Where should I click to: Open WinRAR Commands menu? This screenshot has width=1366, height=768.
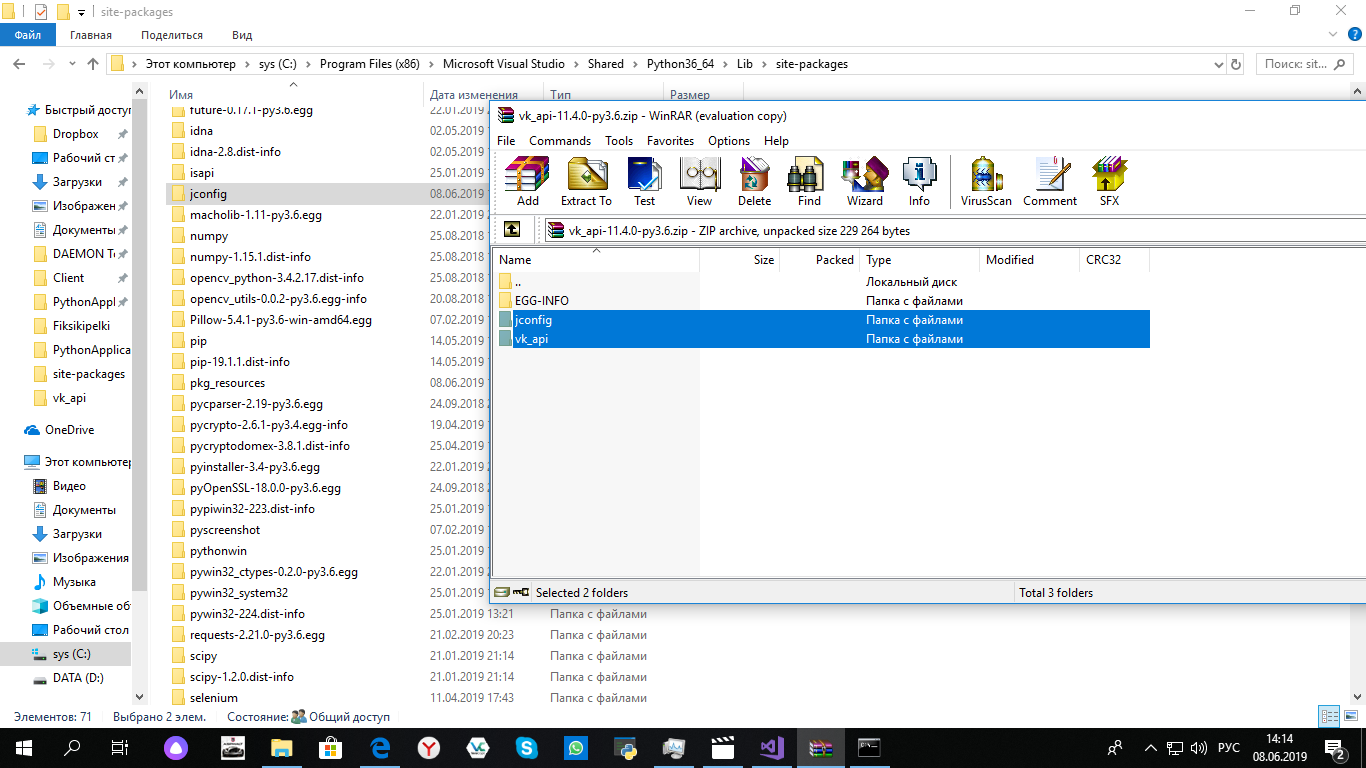[x=560, y=141]
